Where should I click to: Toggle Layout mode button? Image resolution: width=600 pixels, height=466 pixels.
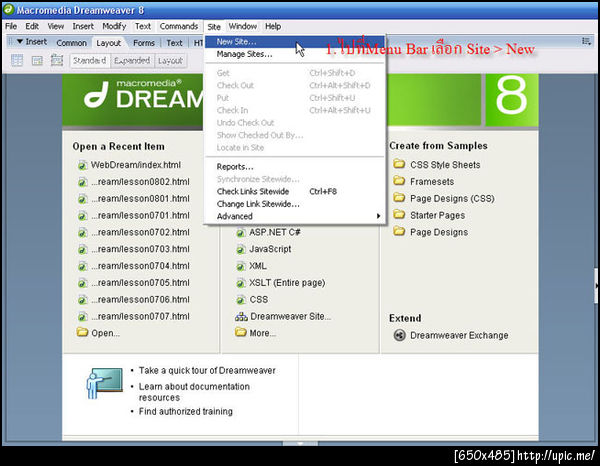(x=170, y=60)
